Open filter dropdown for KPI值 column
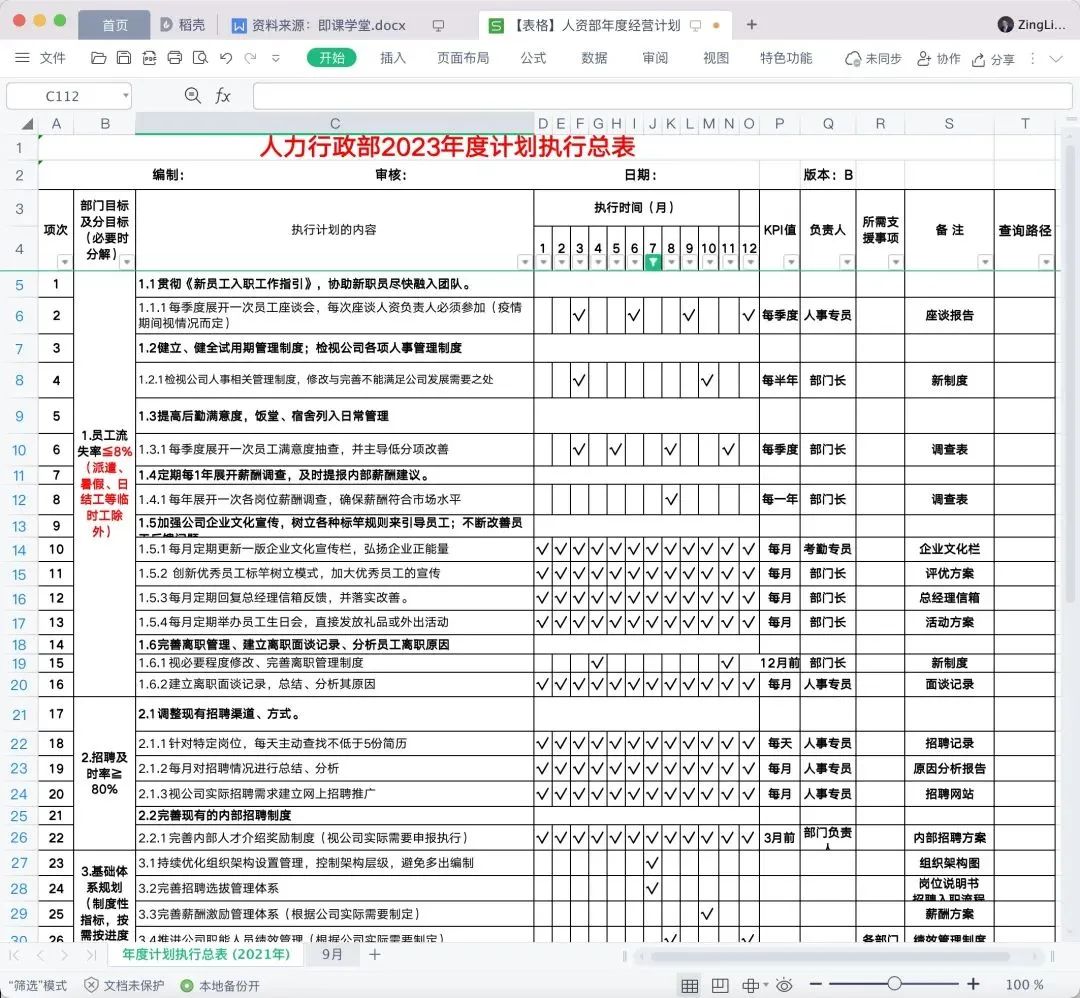Image resolution: width=1080 pixels, height=998 pixels. (791, 262)
